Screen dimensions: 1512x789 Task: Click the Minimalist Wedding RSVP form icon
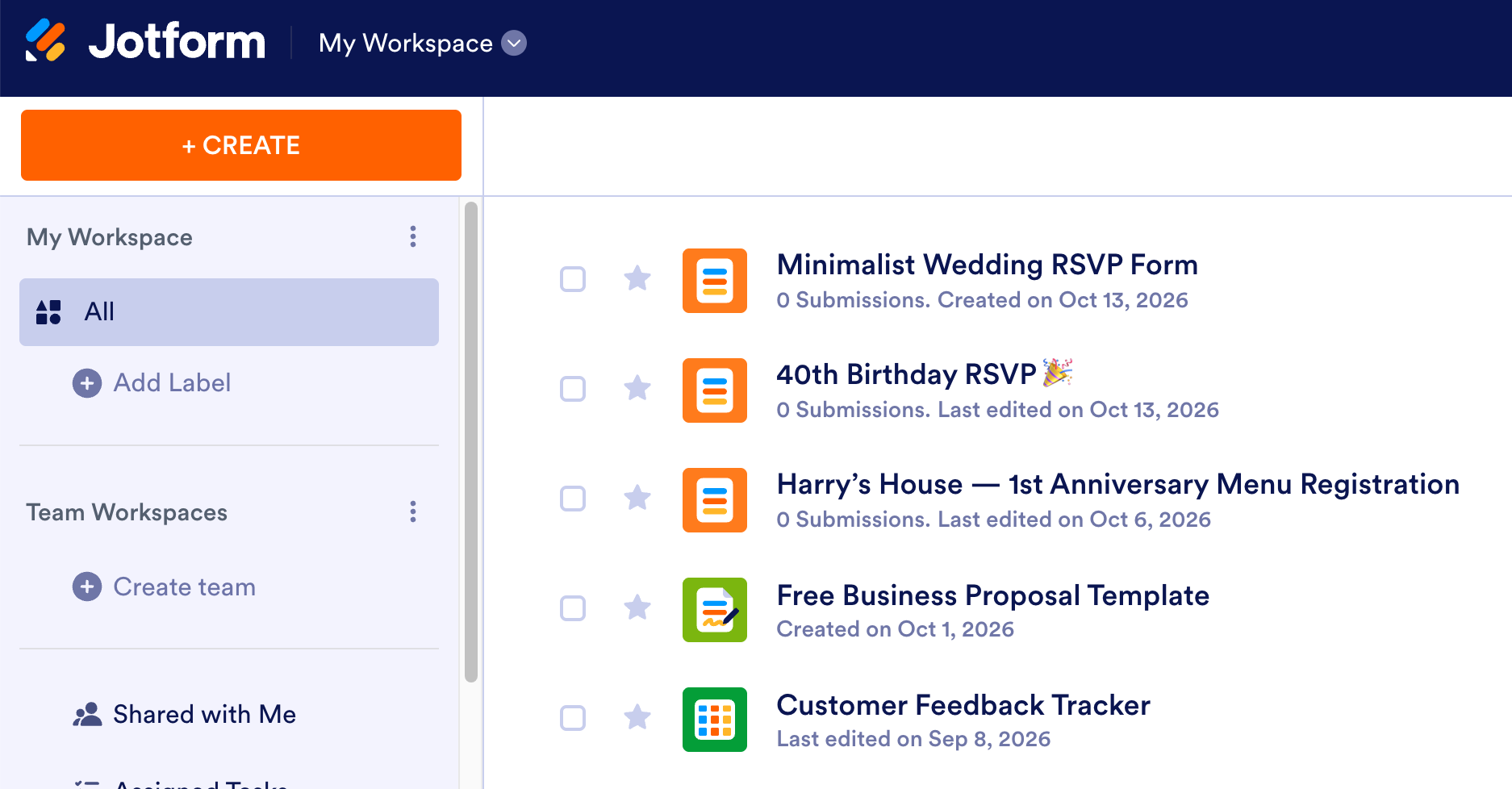click(715, 281)
